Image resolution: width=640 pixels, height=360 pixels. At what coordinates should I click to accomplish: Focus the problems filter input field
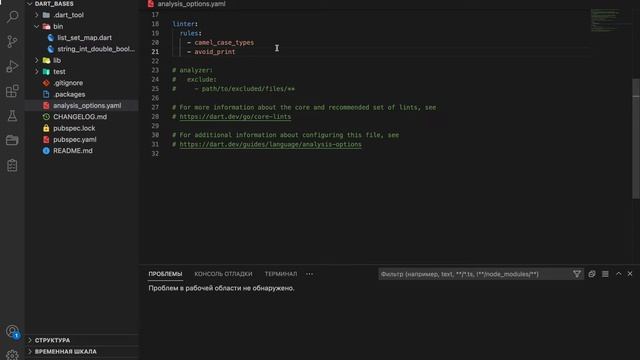[x=474, y=274]
